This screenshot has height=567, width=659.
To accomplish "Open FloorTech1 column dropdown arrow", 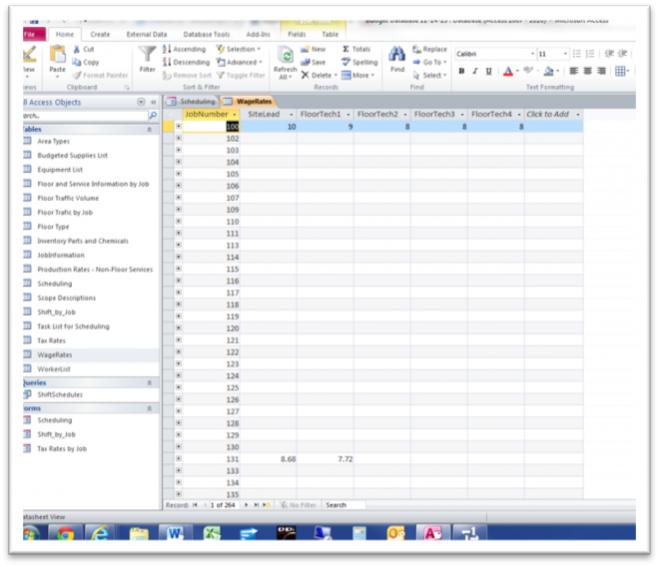I will (348, 114).
